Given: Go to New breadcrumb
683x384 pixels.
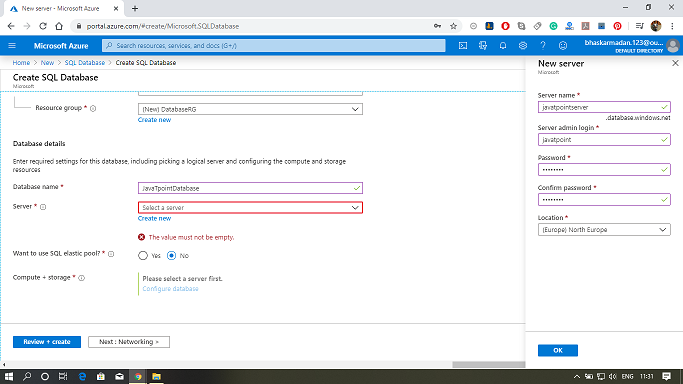Looking at the screenshot, I should 47,63.
